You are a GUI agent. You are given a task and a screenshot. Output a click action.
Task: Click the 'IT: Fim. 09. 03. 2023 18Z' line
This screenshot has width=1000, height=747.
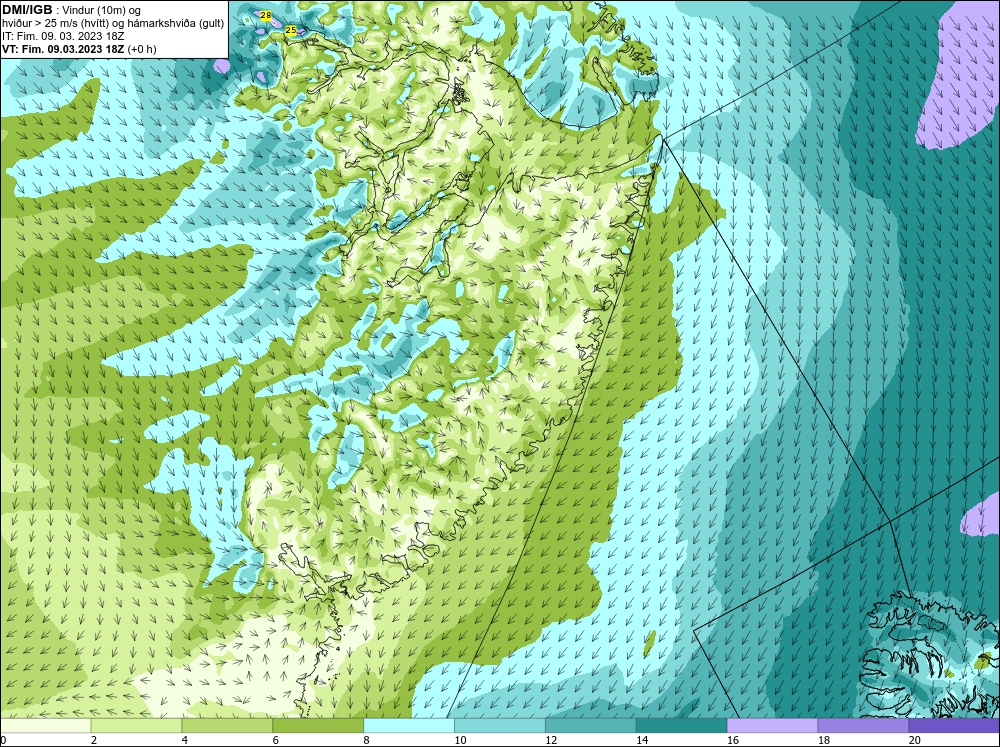(x=62, y=36)
